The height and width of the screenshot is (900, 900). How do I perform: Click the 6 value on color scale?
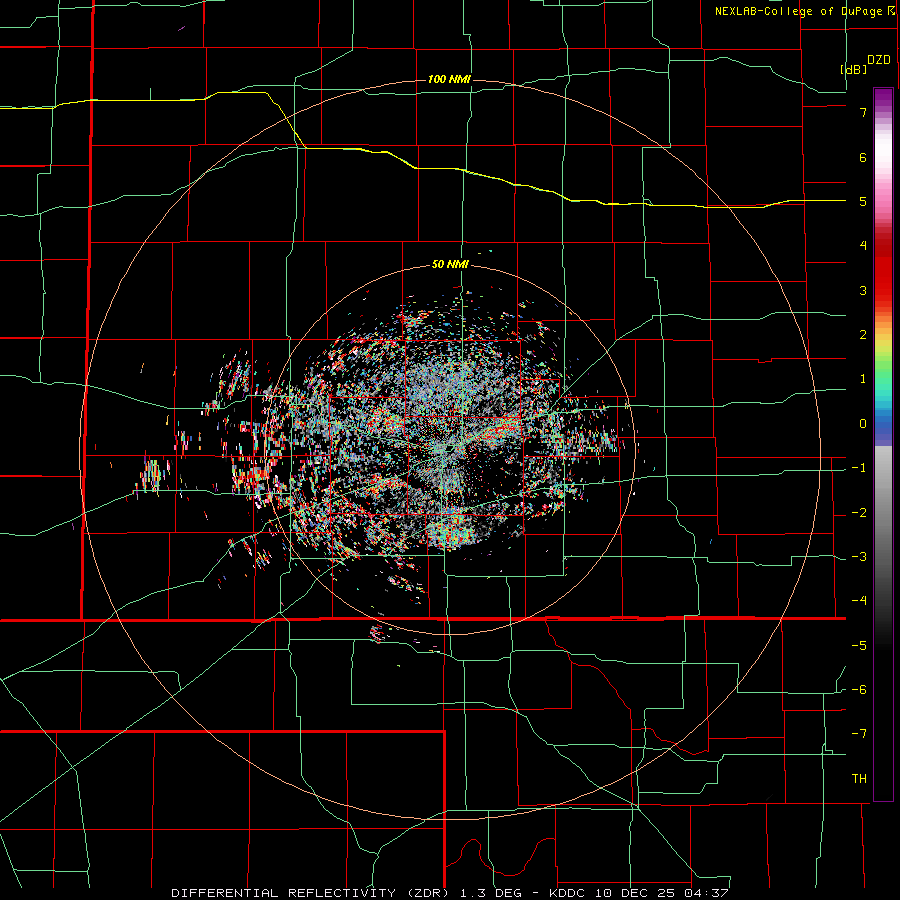pos(863,157)
